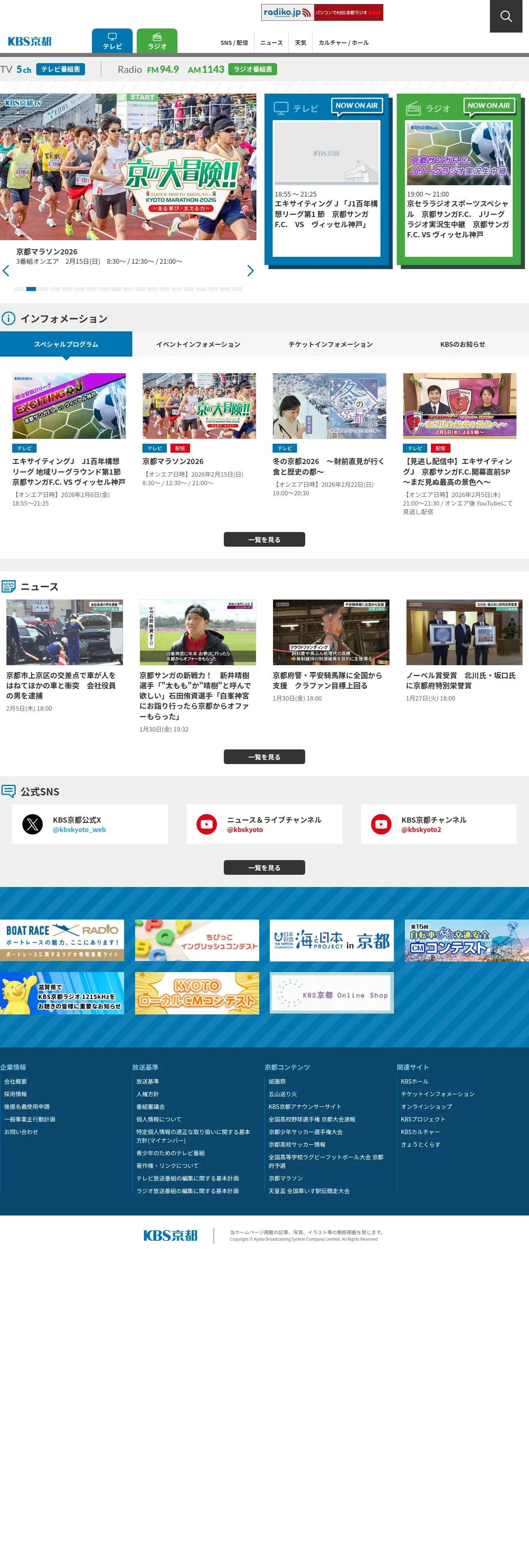Switch to スペシャルプログラム tab
Viewport: 529px width, 1568px height.
click(66, 344)
